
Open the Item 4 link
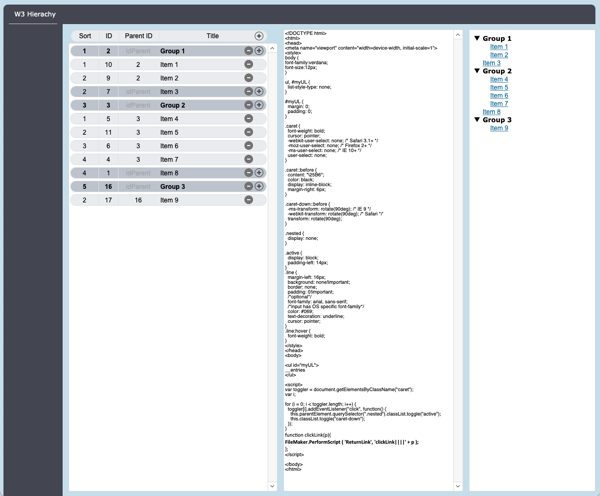pos(499,79)
